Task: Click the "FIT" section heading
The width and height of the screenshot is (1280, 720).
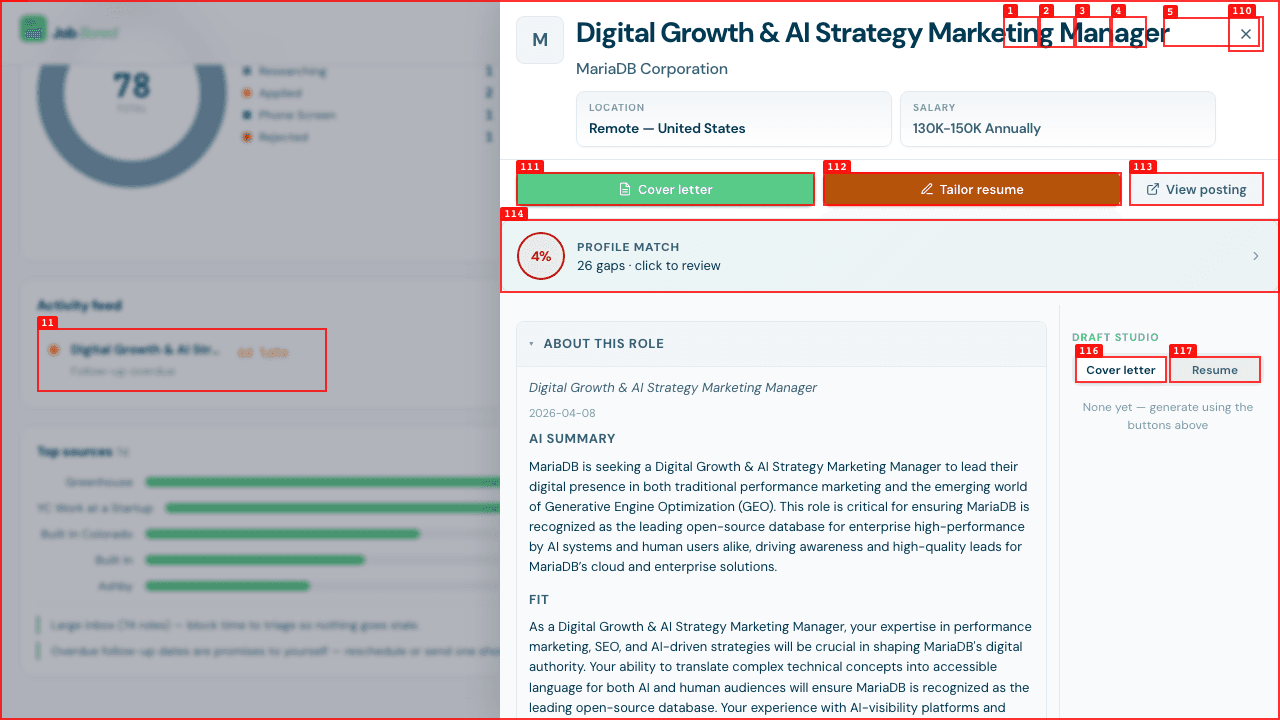Action: 539,599
